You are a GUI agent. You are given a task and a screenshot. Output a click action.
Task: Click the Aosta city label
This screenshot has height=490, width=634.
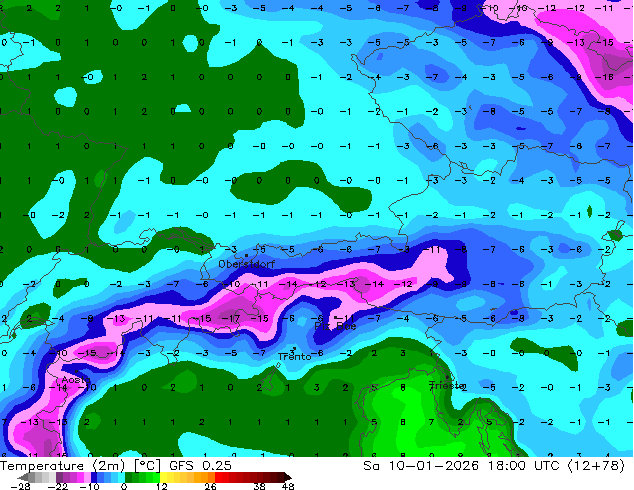76,380
